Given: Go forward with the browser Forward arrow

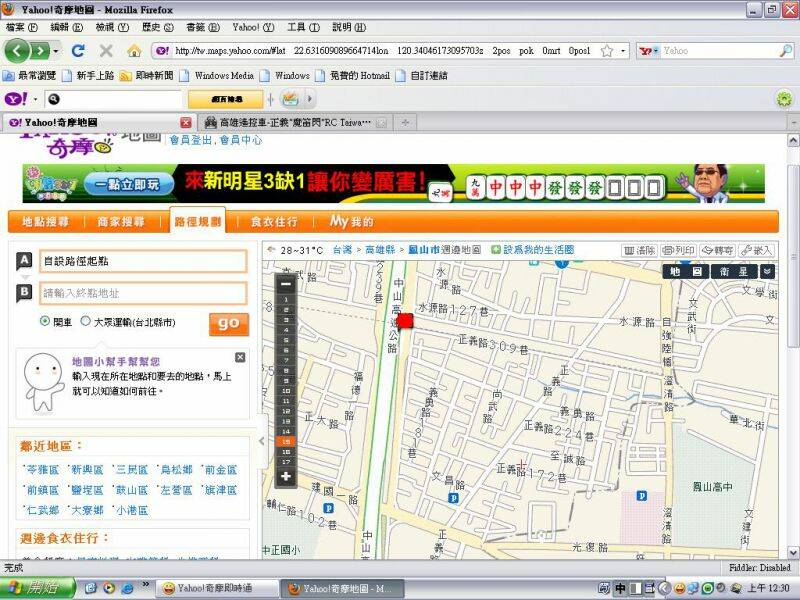Looking at the screenshot, I should pos(40,51).
